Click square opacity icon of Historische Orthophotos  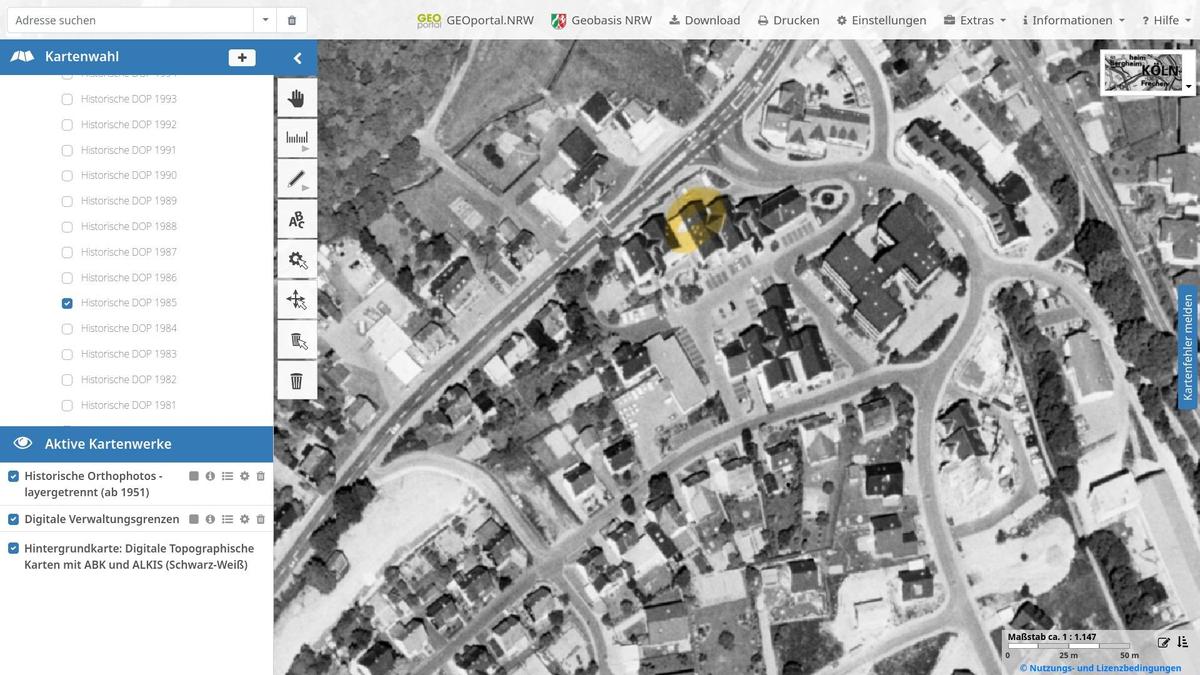pos(194,476)
